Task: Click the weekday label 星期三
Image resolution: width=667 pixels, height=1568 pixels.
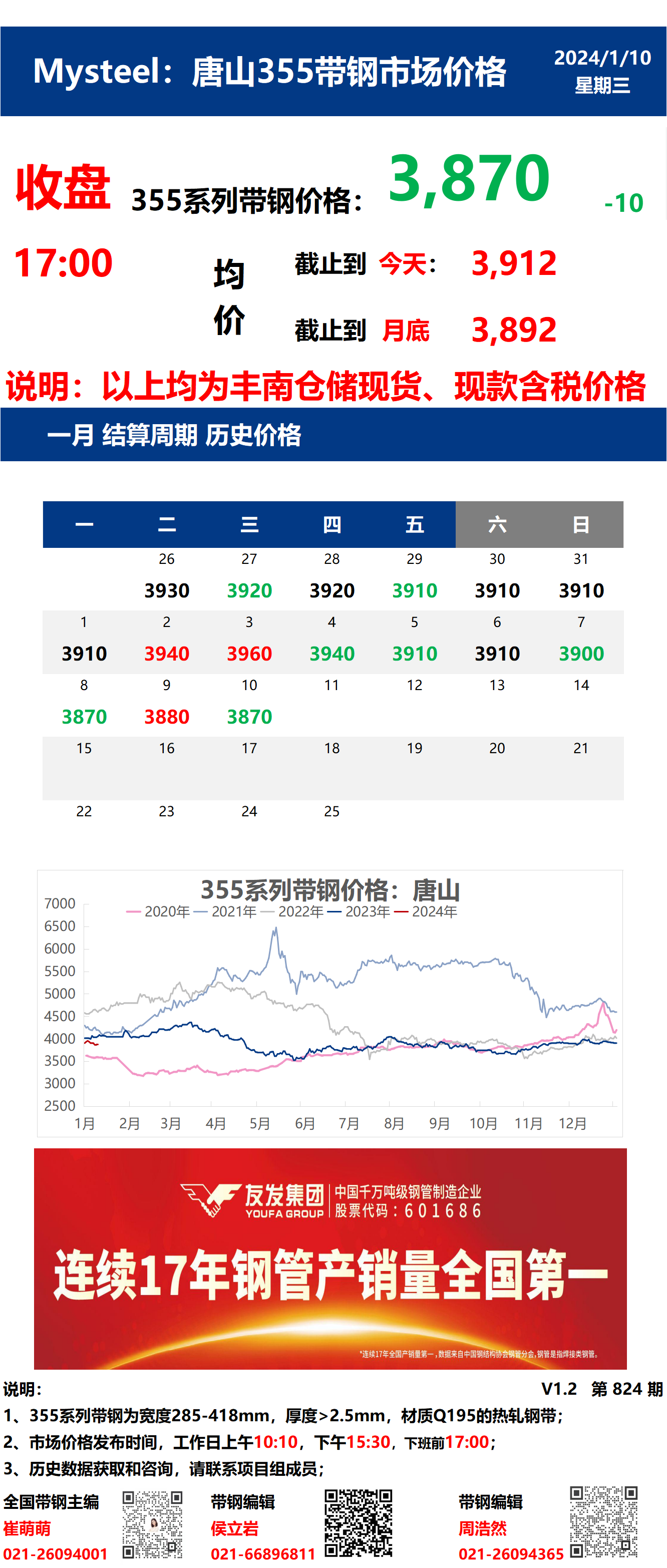Action: point(602,85)
